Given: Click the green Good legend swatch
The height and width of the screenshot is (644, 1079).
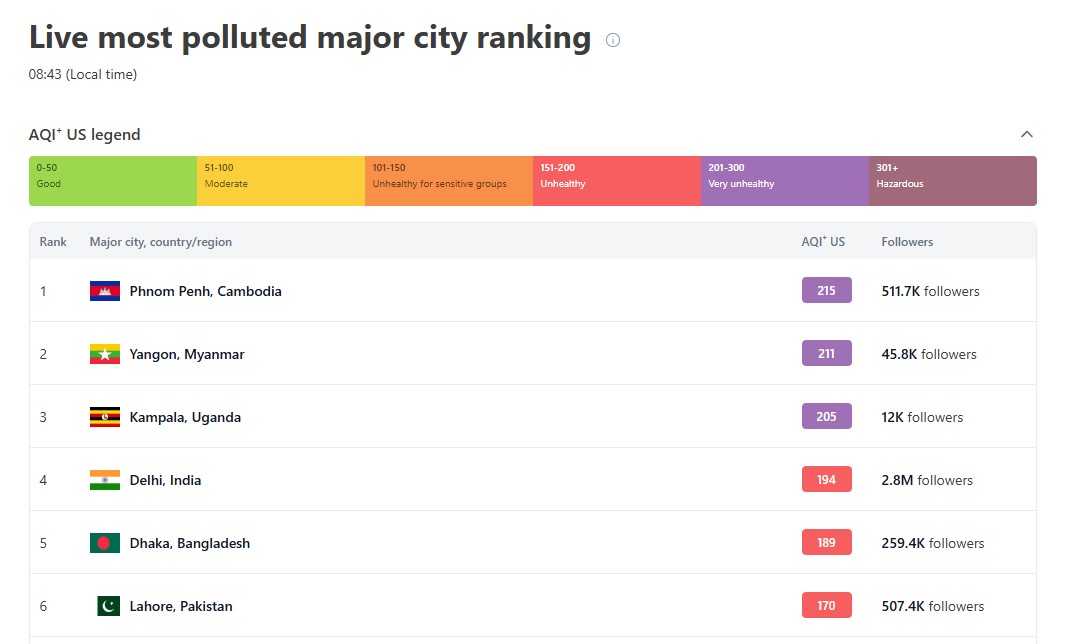Looking at the screenshot, I should tap(113, 181).
